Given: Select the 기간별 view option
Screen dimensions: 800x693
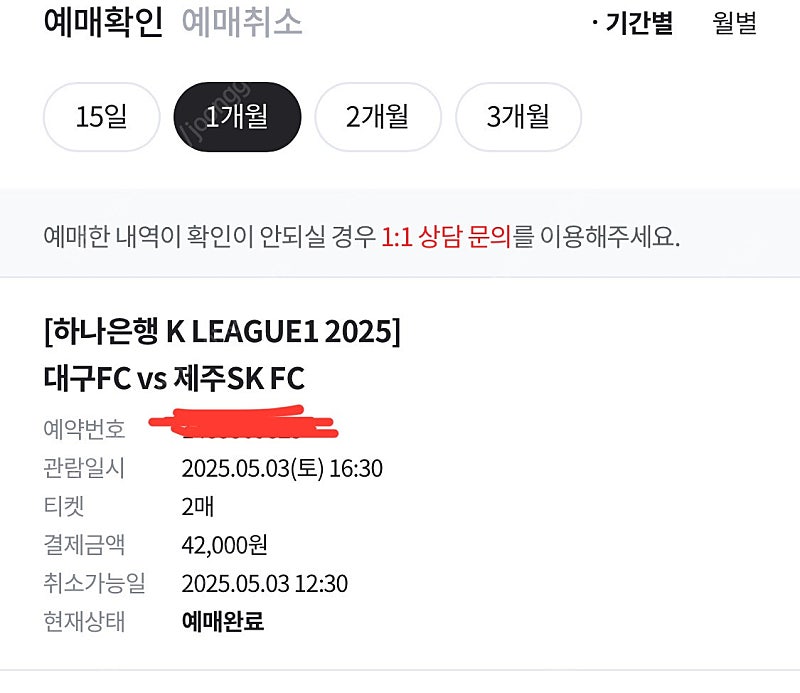Looking at the screenshot, I should pyautogui.click(x=633, y=23).
